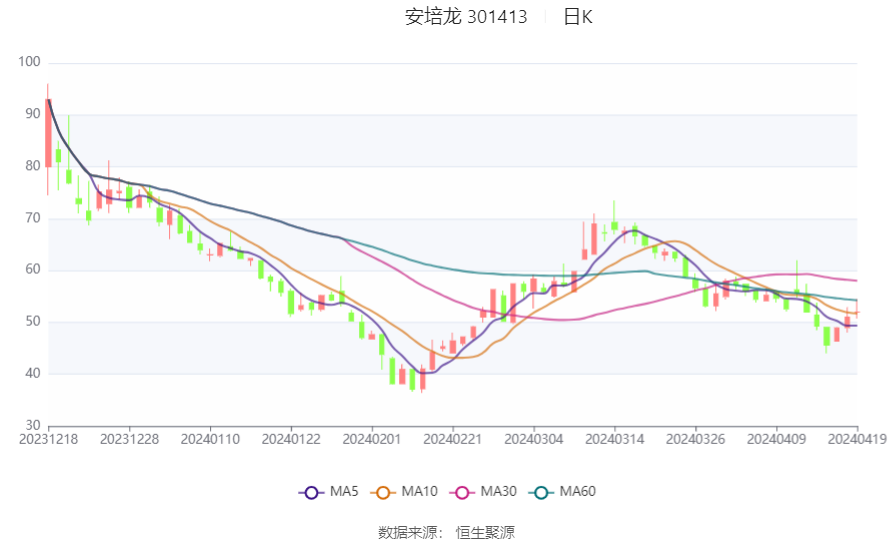
Task: Click the 20240201 date axis label
Action: [x=372, y=440]
